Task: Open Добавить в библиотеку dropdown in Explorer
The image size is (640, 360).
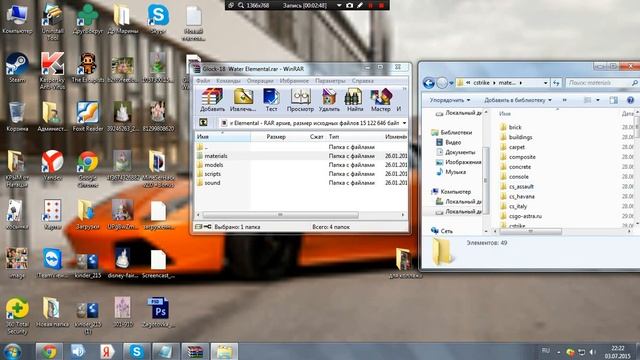Action: point(518,100)
